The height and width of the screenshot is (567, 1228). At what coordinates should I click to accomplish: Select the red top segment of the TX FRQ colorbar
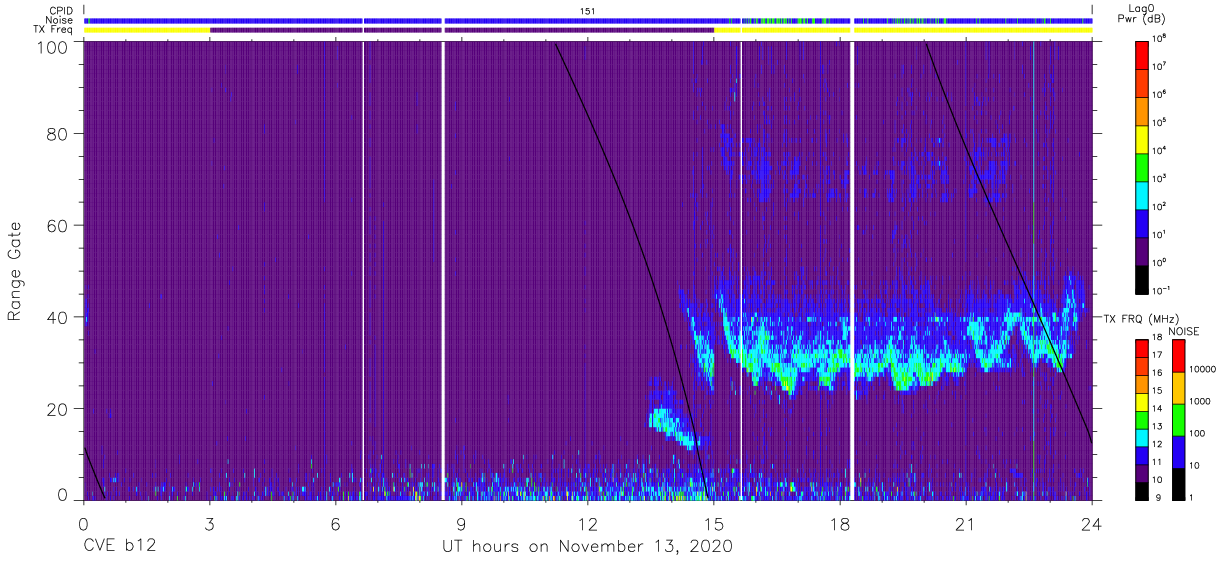[x=1144, y=348]
